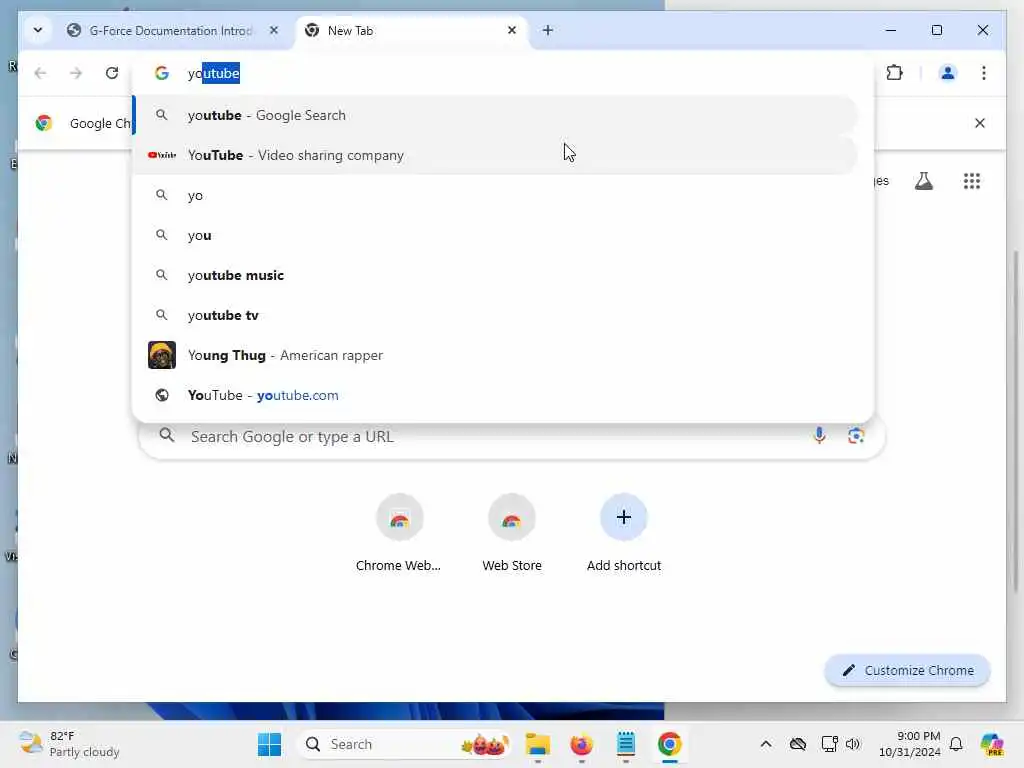This screenshot has width=1024, height=768.
Task: Open the Windows Start menu
Action: click(x=269, y=744)
